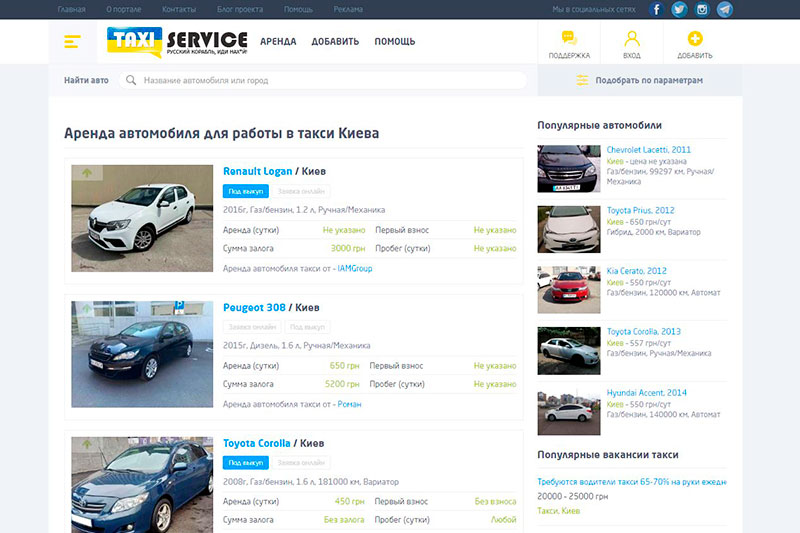
Task: Open Подобрать по параметрам filter panel
Action: [x=640, y=80]
